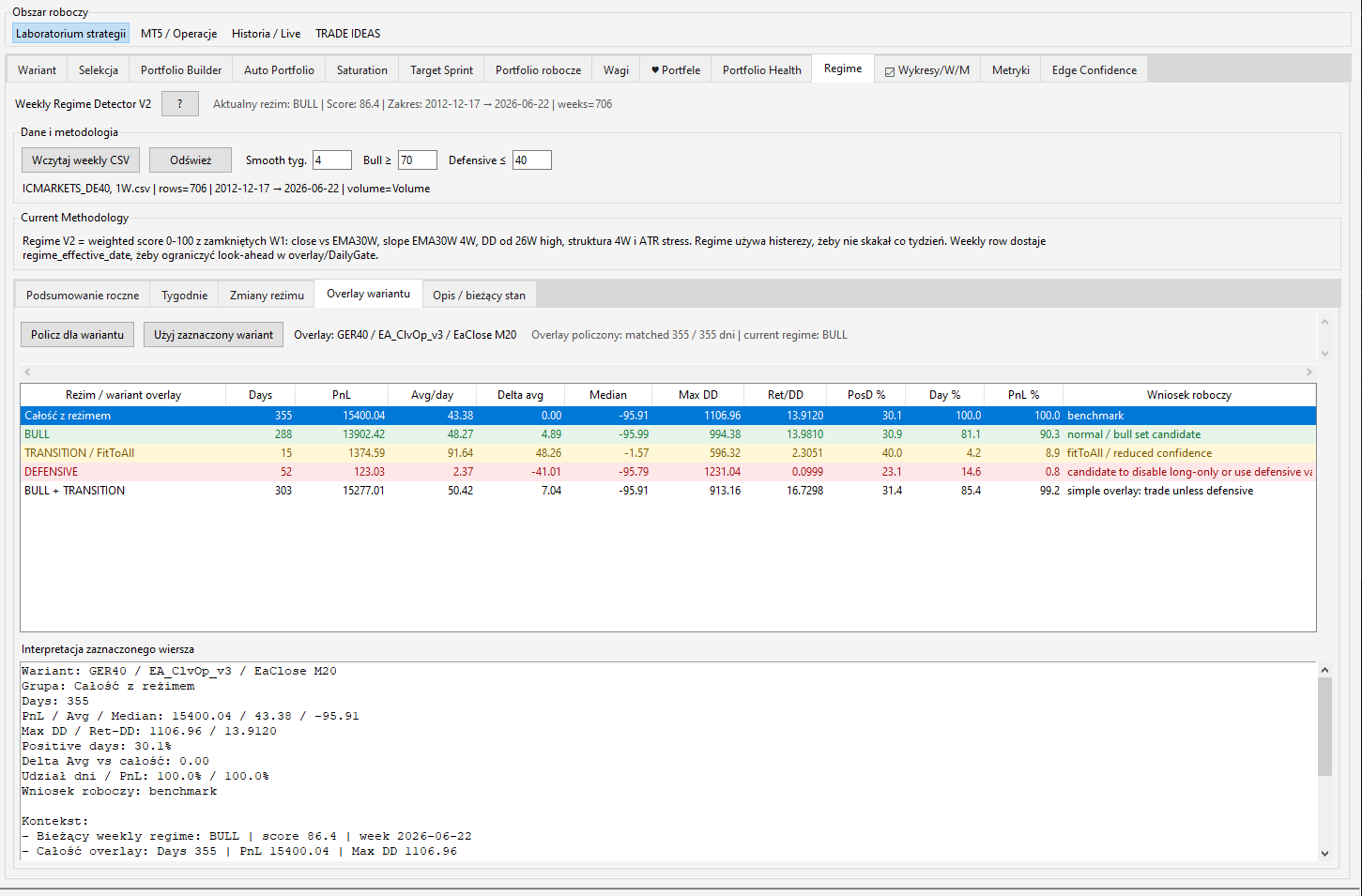Image resolution: width=1362 pixels, height=896 pixels.
Task: Open Portfolio Health tab
Action: [762, 70]
